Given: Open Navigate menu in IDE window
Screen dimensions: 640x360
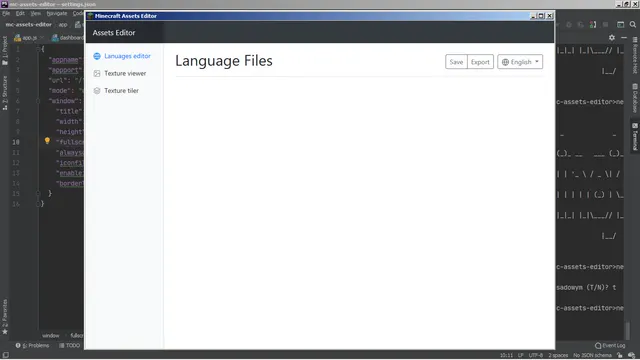Looking at the screenshot, I should click(x=57, y=13).
